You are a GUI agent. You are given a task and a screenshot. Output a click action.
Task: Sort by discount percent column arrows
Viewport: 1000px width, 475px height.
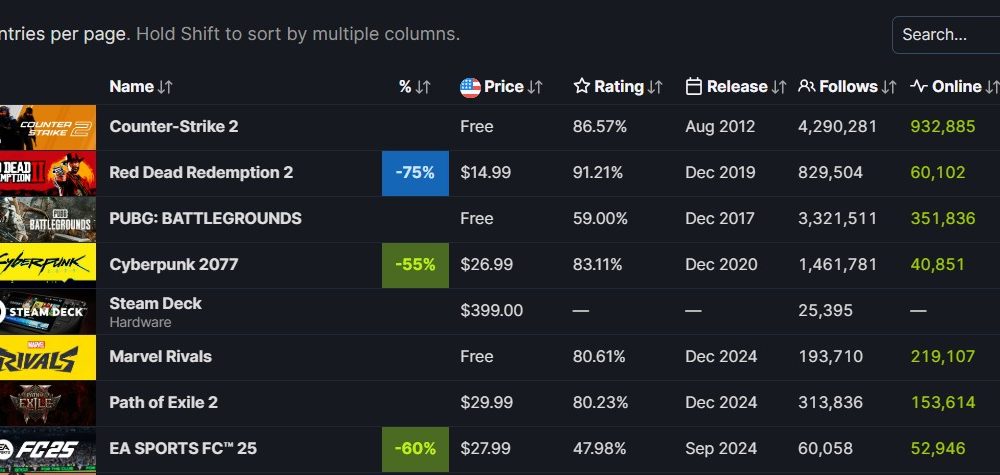(x=423, y=87)
